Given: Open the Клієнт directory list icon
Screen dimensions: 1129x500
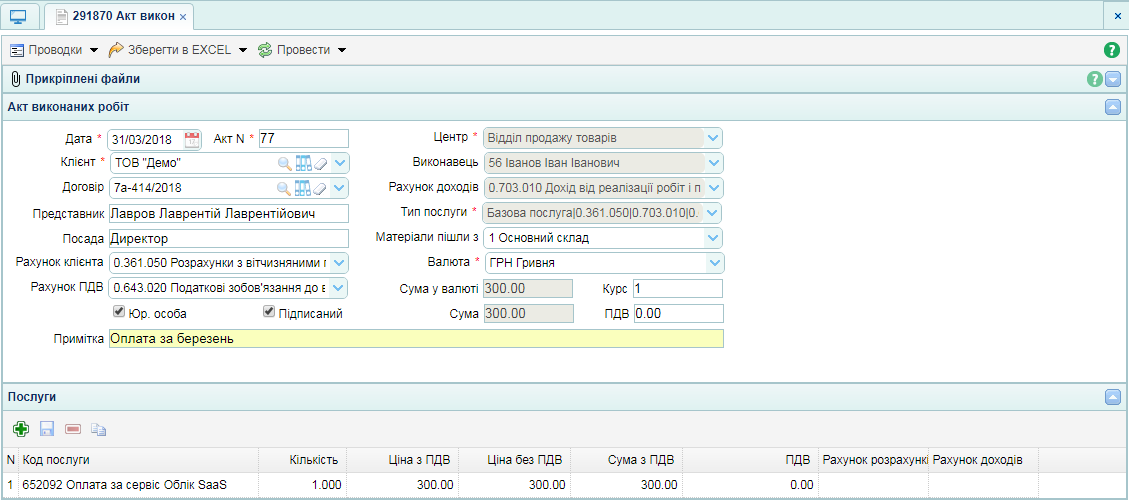Looking at the screenshot, I should pos(303,163).
